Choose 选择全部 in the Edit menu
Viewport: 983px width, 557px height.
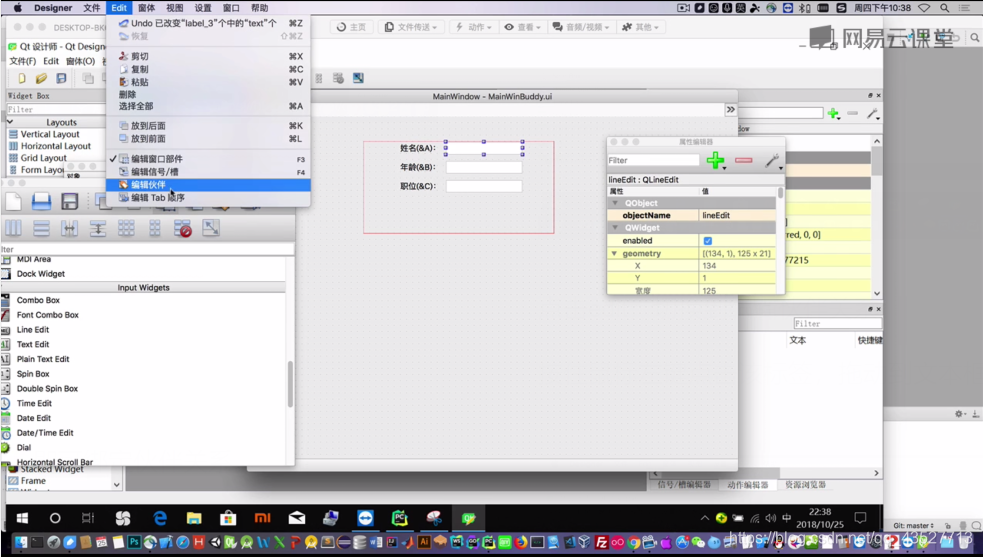point(208,106)
